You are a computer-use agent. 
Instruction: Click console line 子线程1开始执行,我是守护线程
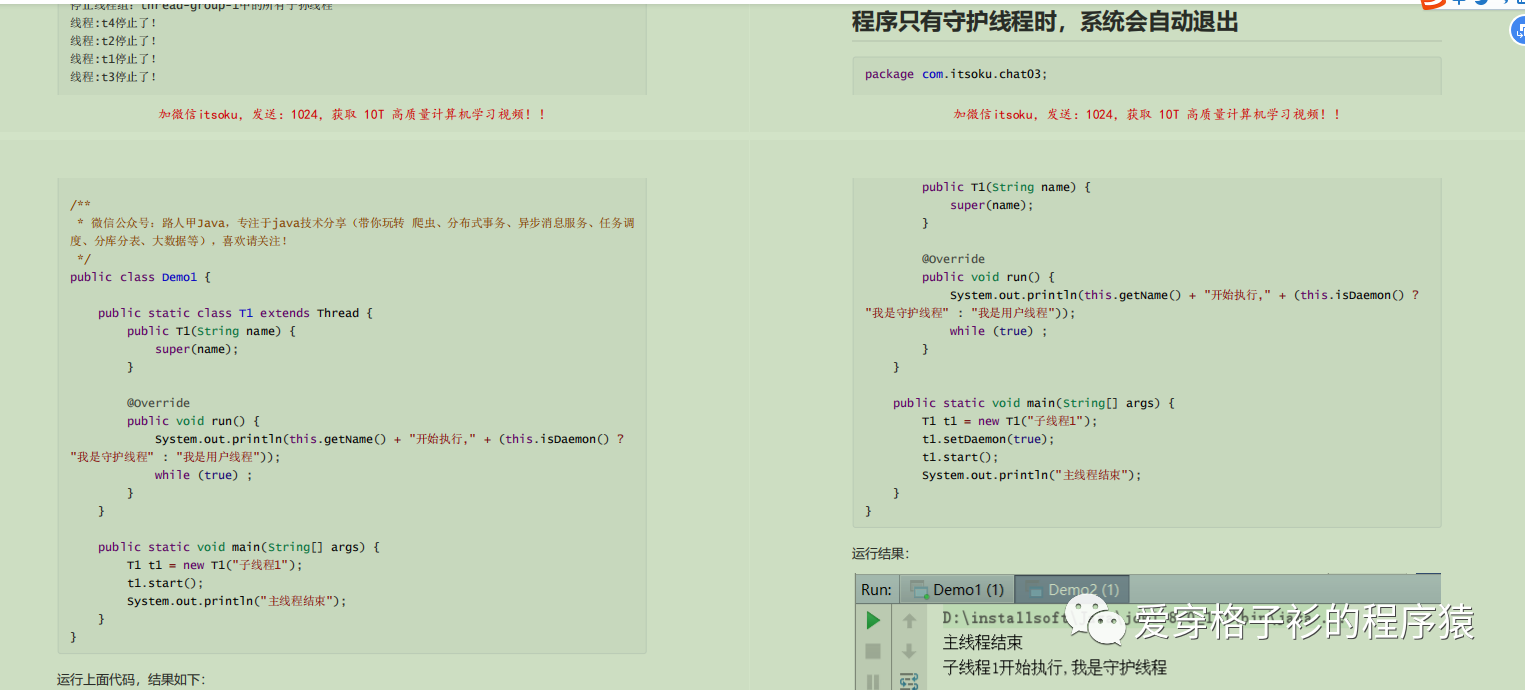click(x=1054, y=667)
